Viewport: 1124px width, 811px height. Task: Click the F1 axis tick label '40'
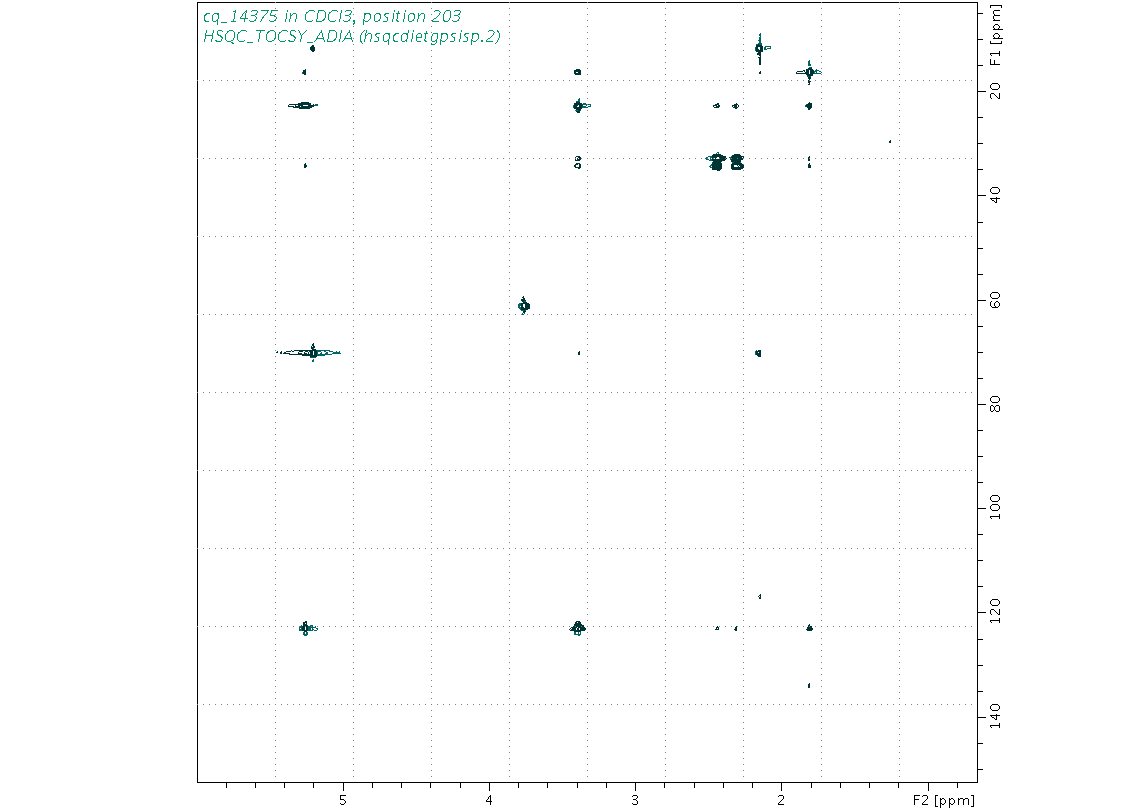996,195
